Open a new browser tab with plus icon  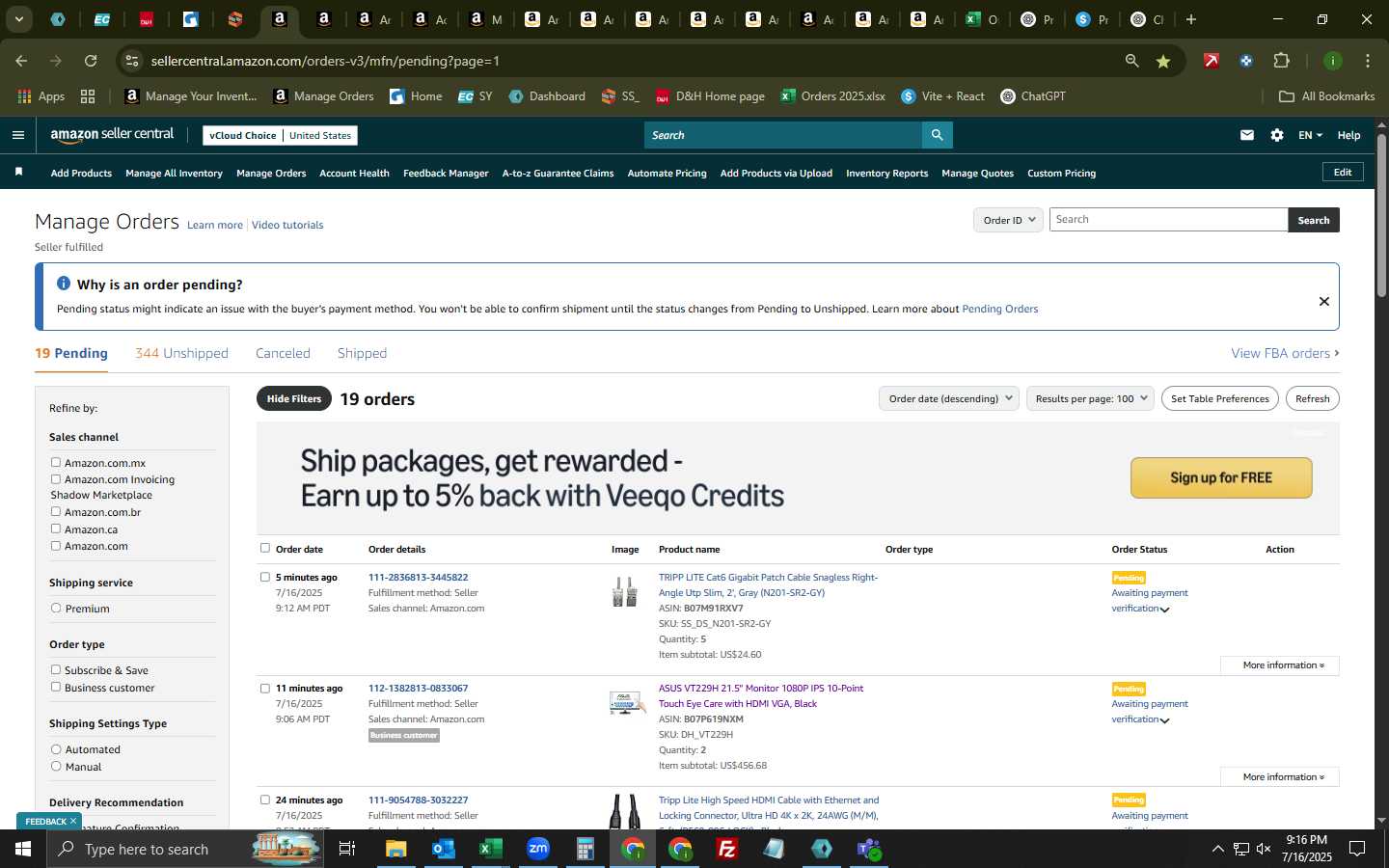coord(1191,19)
